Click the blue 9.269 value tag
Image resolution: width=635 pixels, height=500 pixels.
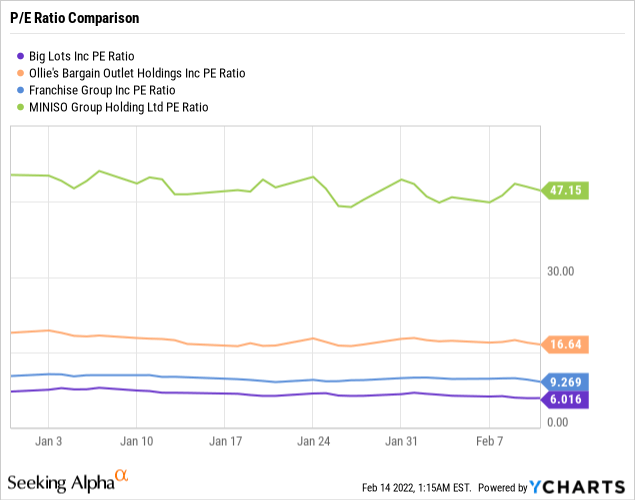(566, 382)
